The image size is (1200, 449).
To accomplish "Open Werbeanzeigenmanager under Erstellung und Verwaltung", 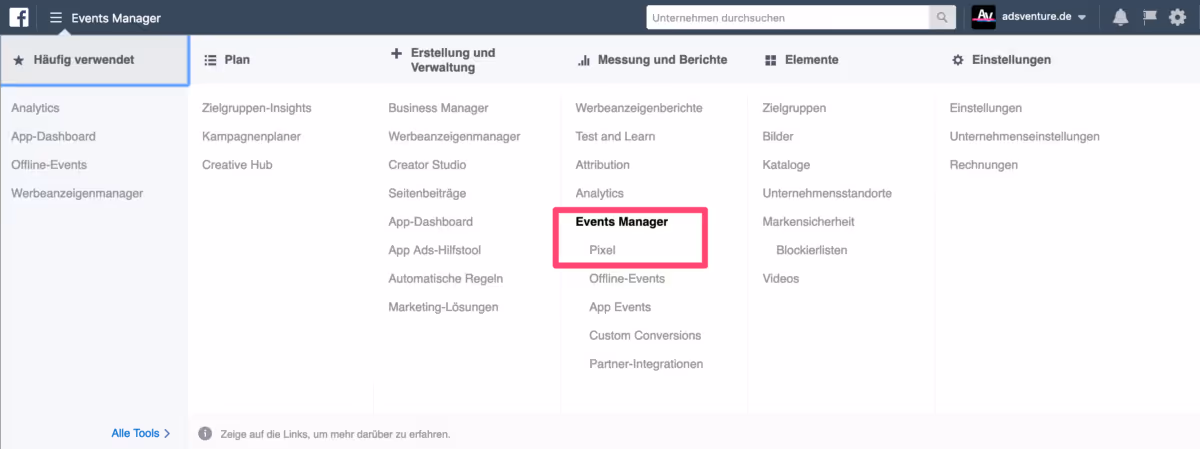I will pos(454,136).
